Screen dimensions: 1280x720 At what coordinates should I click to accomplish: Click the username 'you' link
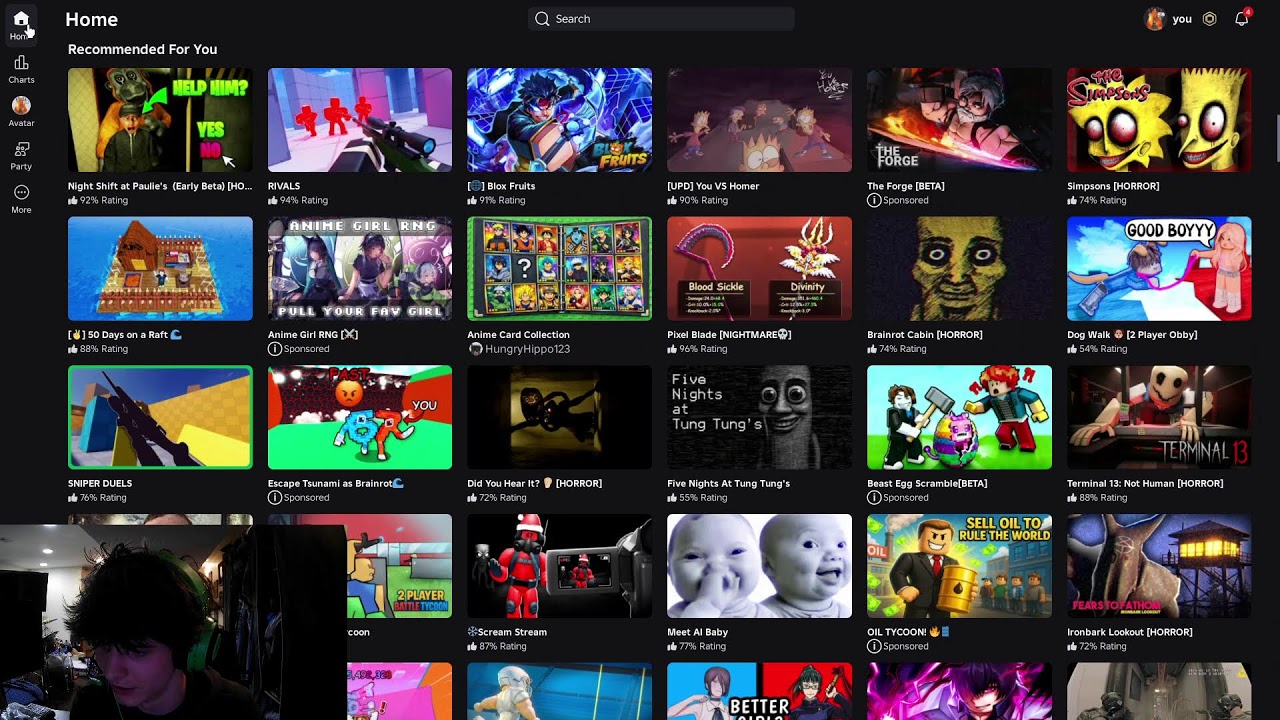tap(1182, 19)
